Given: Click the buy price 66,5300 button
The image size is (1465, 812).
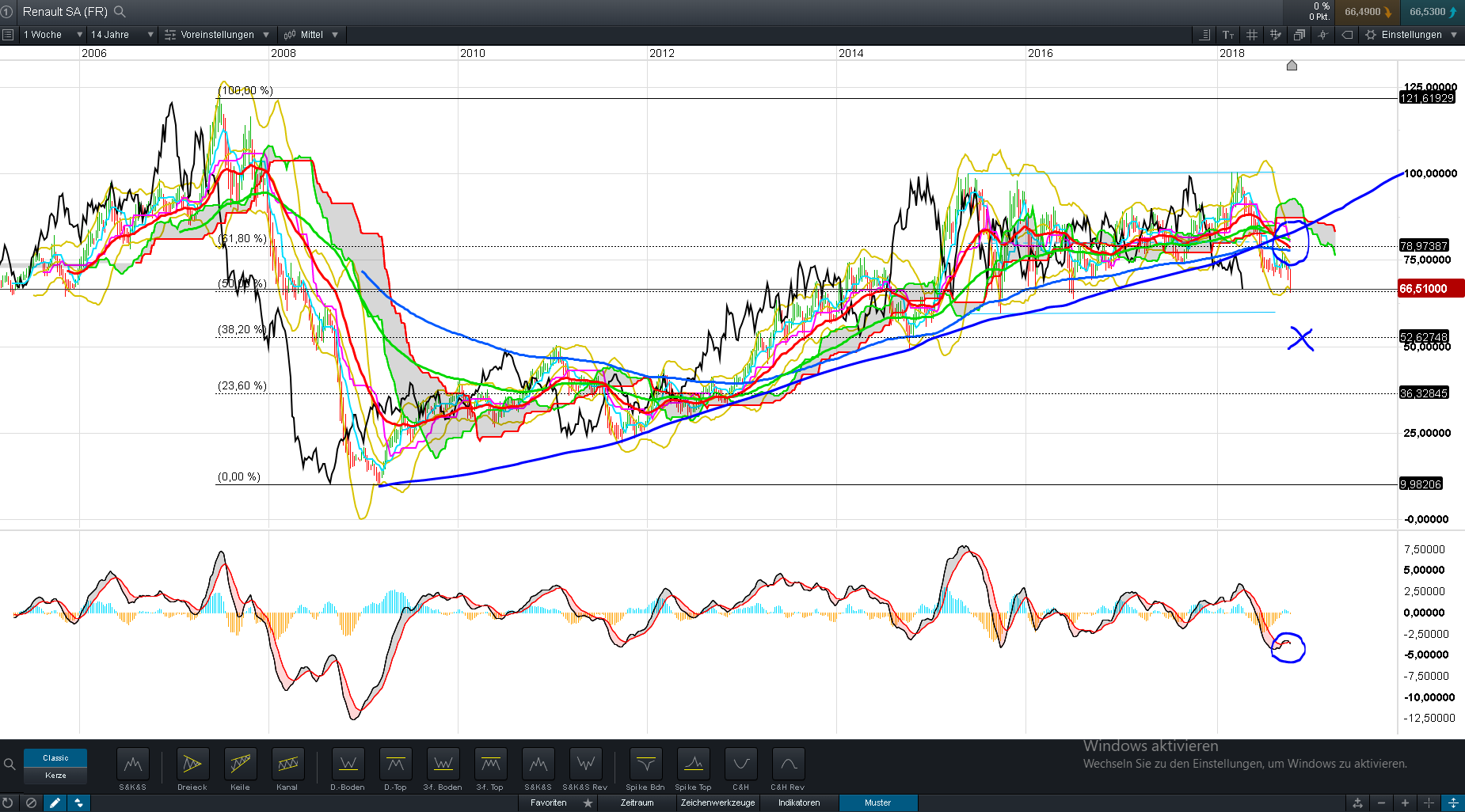Looking at the screenshot, I should click(1433, 12).
